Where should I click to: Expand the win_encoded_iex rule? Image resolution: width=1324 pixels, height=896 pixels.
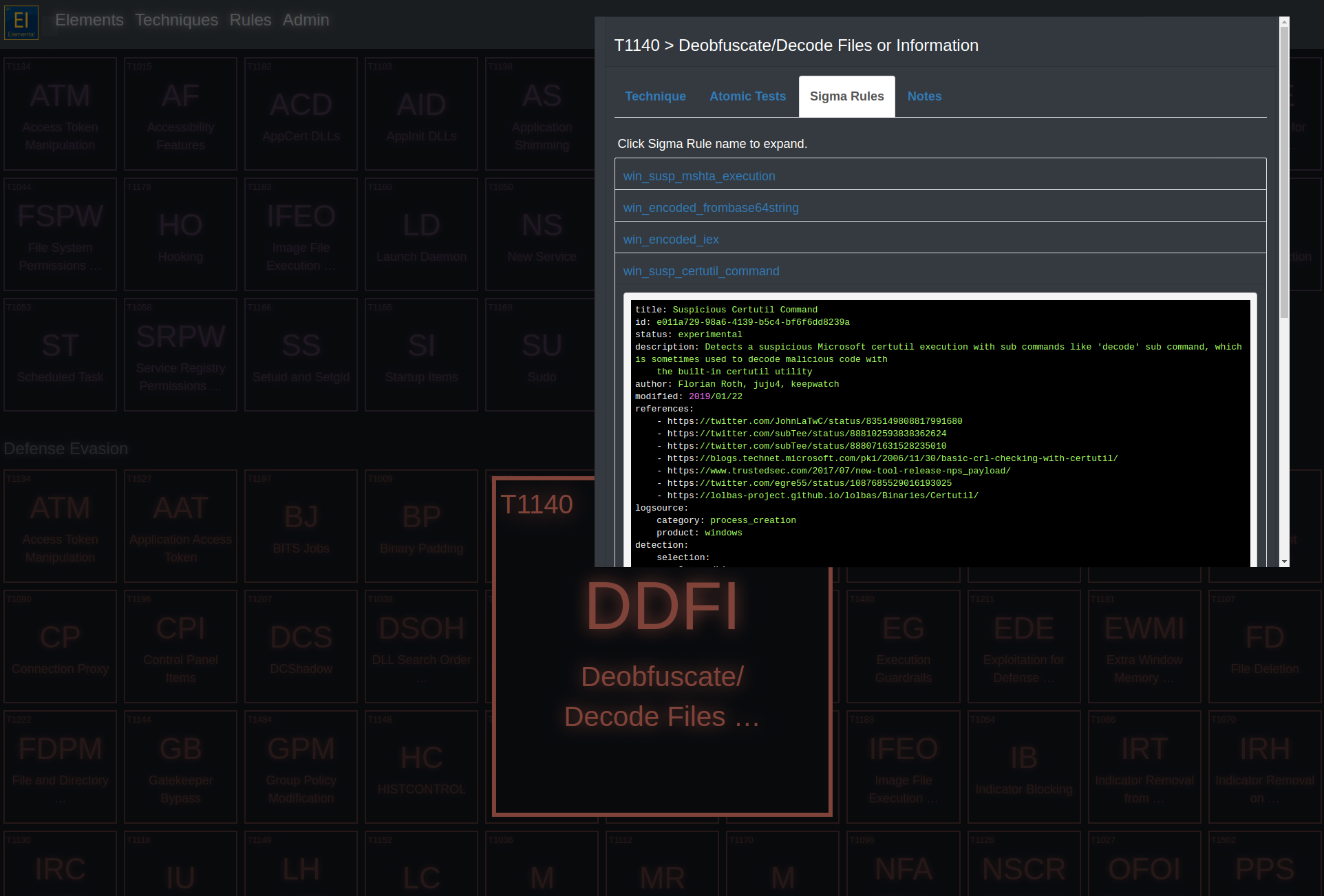pyautogui.click(x=671, y=239)
